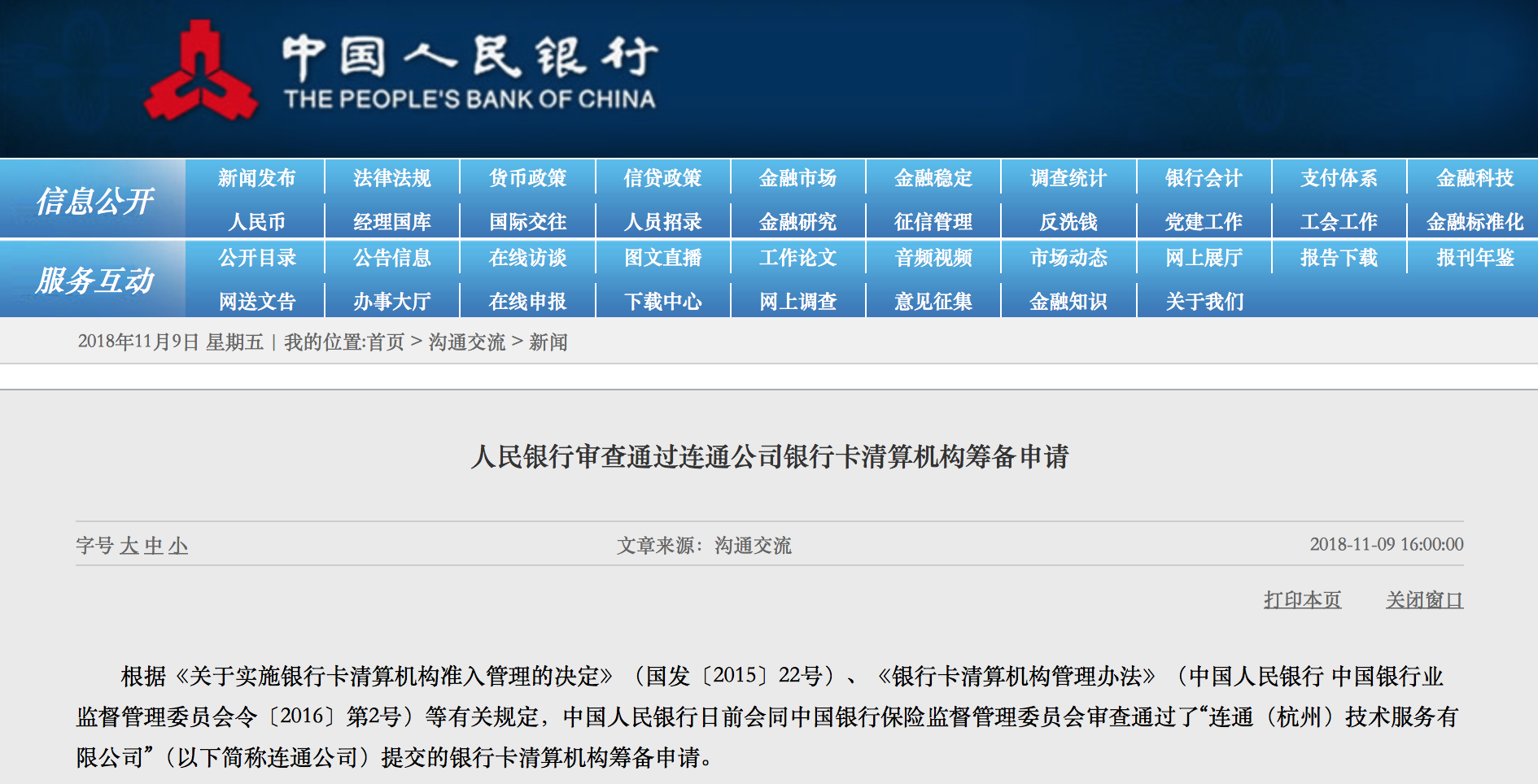The image size is (1538, 784).
Task: Select 关于我们 navigation item
Action: coord(1204,301)
